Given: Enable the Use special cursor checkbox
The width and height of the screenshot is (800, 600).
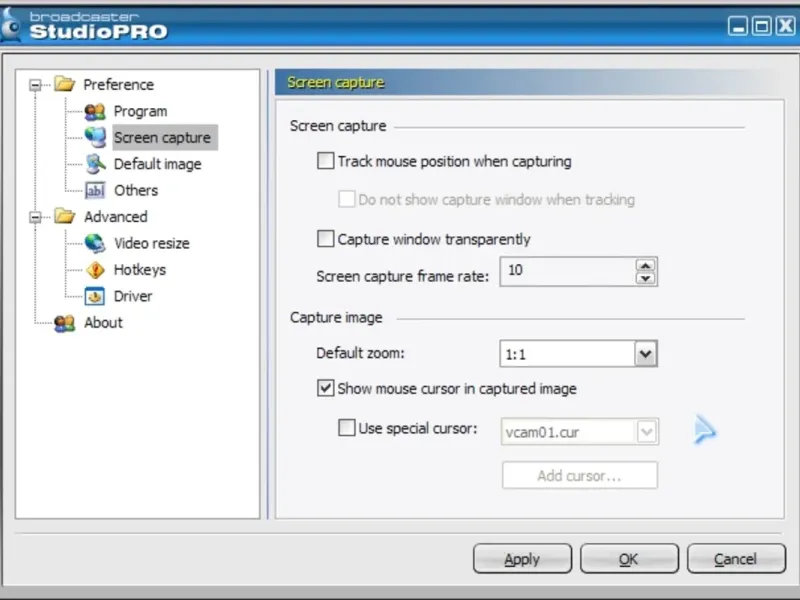Looking at the screenshot, I should (x=347, y=428).
